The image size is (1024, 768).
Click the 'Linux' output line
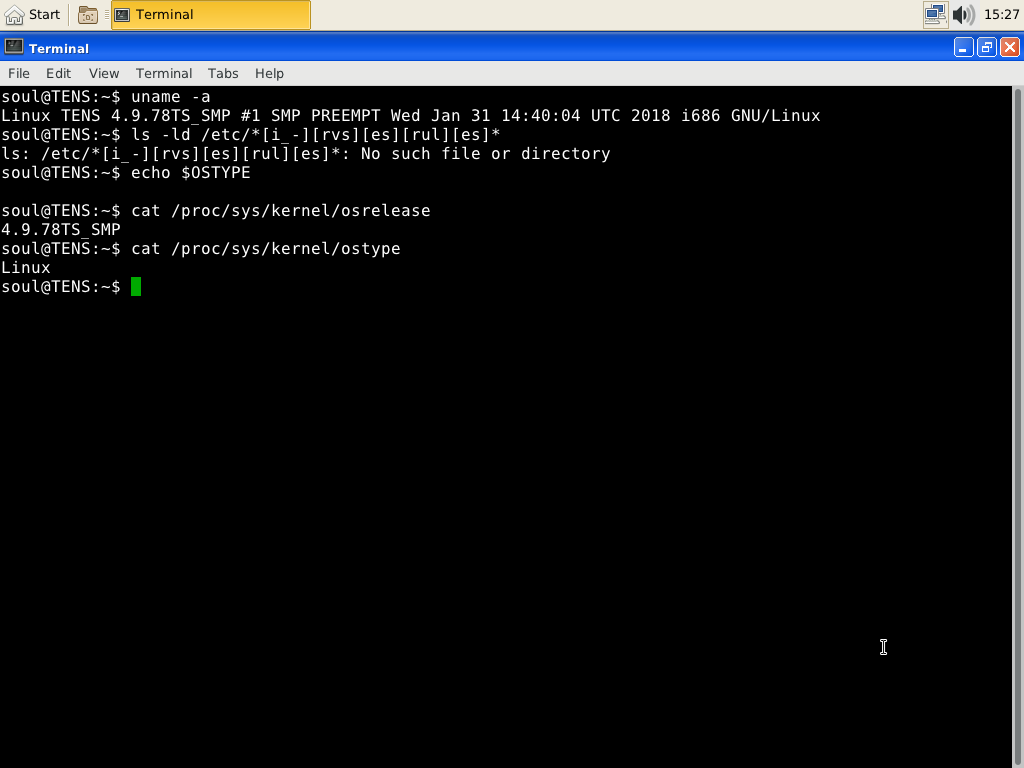26,267
